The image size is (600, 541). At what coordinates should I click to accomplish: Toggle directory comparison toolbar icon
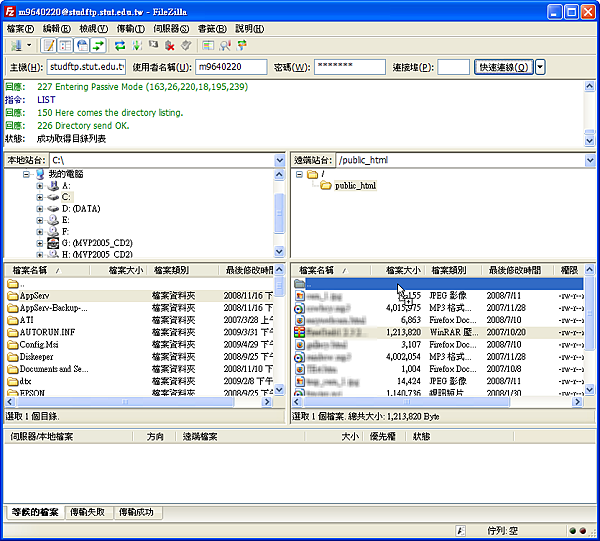pyautogui.click(x=225, y=46)
